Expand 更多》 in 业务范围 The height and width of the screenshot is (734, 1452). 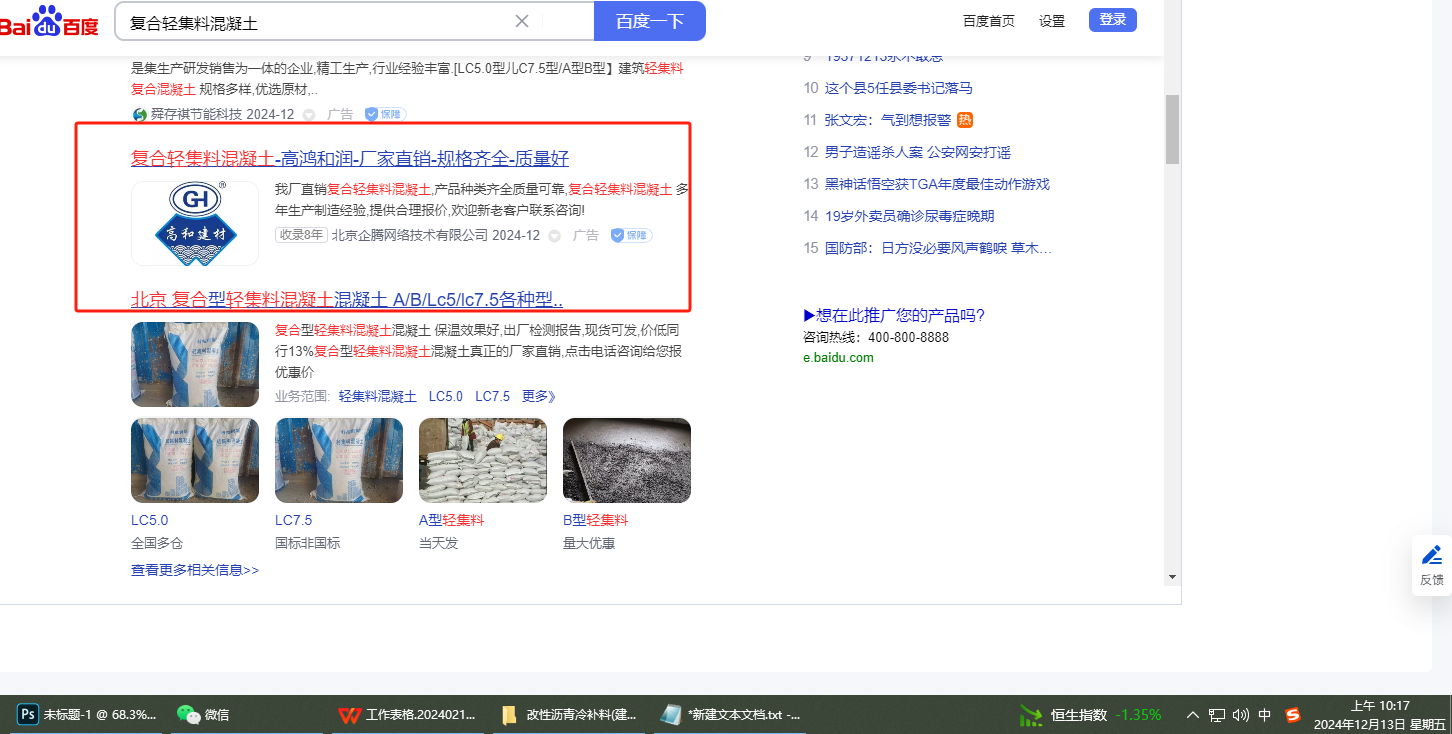point(538,396)
